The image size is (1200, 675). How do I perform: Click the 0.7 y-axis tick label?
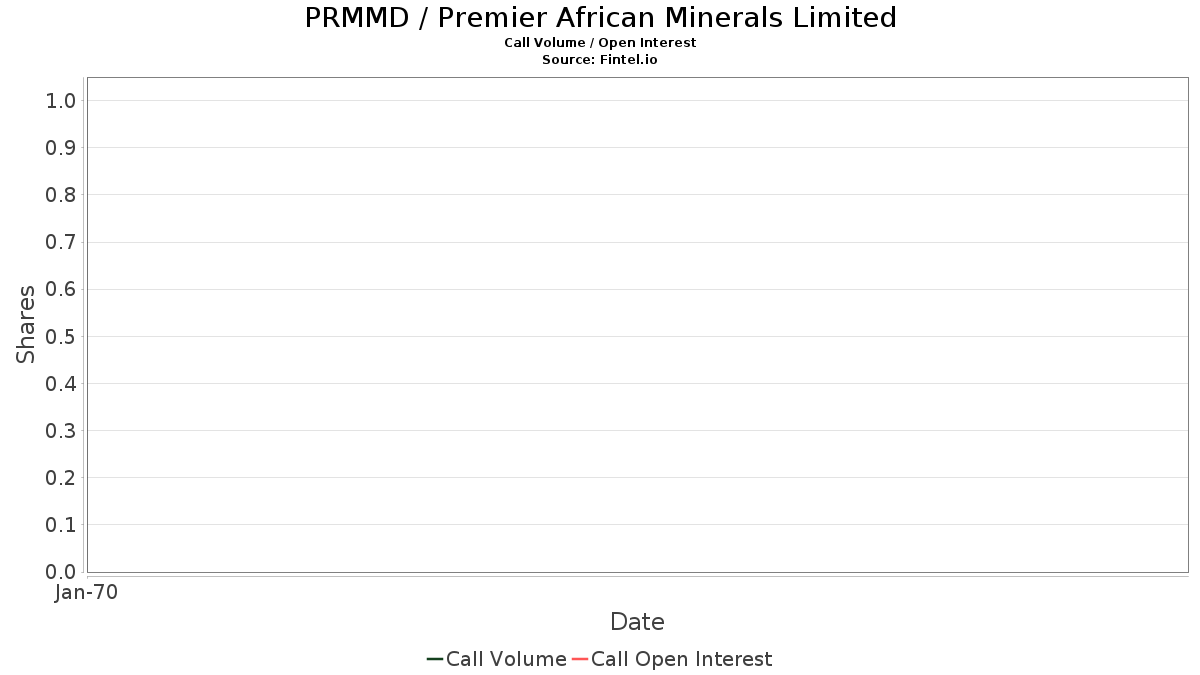coord(61,242)
